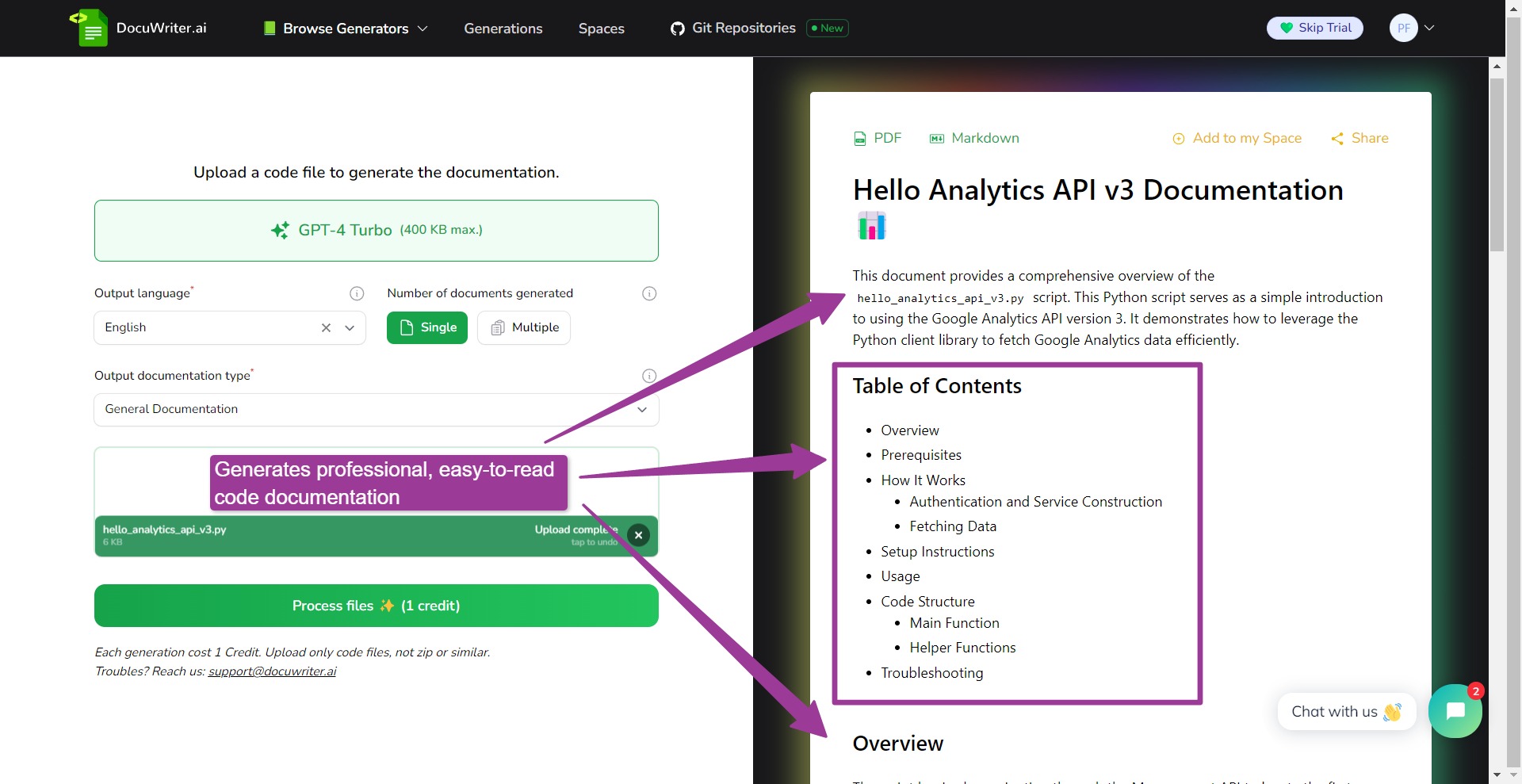The image size is (1522, 784).
Task: Open the Browse Generators menu
Action: point(346,29)
